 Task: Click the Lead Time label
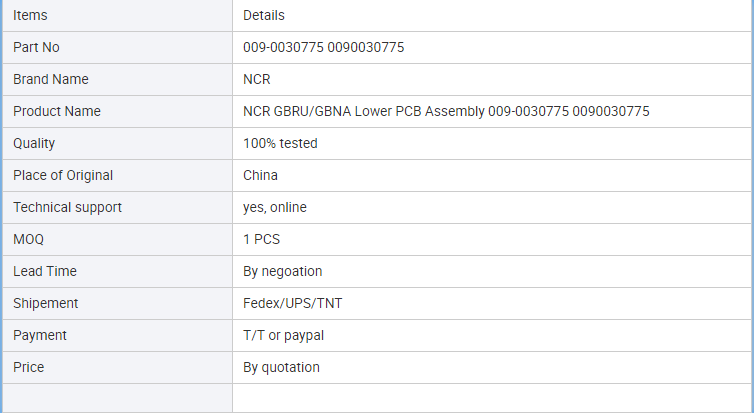click(x=45, y=271)
